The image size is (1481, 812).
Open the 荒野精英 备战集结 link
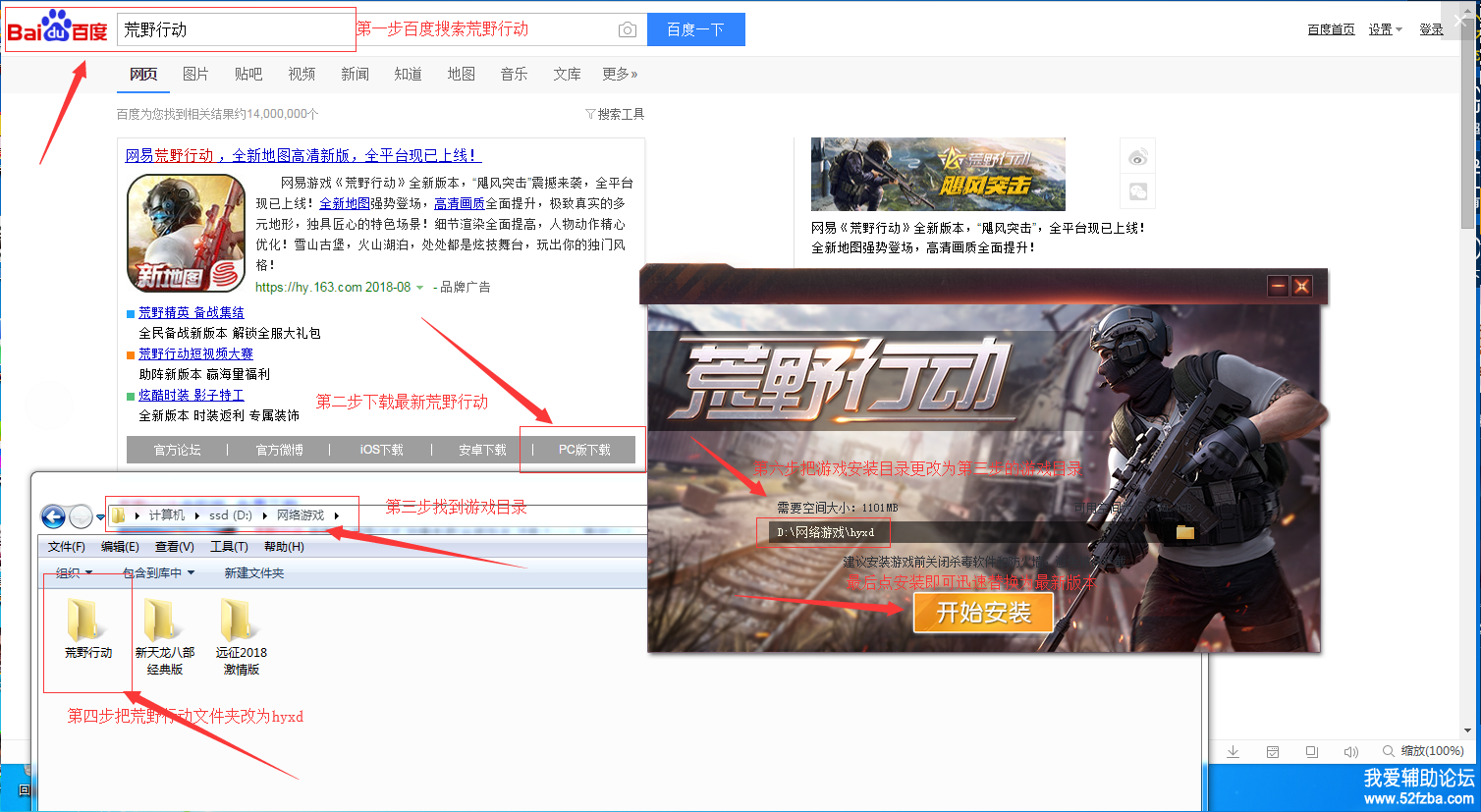click(192, 312)
